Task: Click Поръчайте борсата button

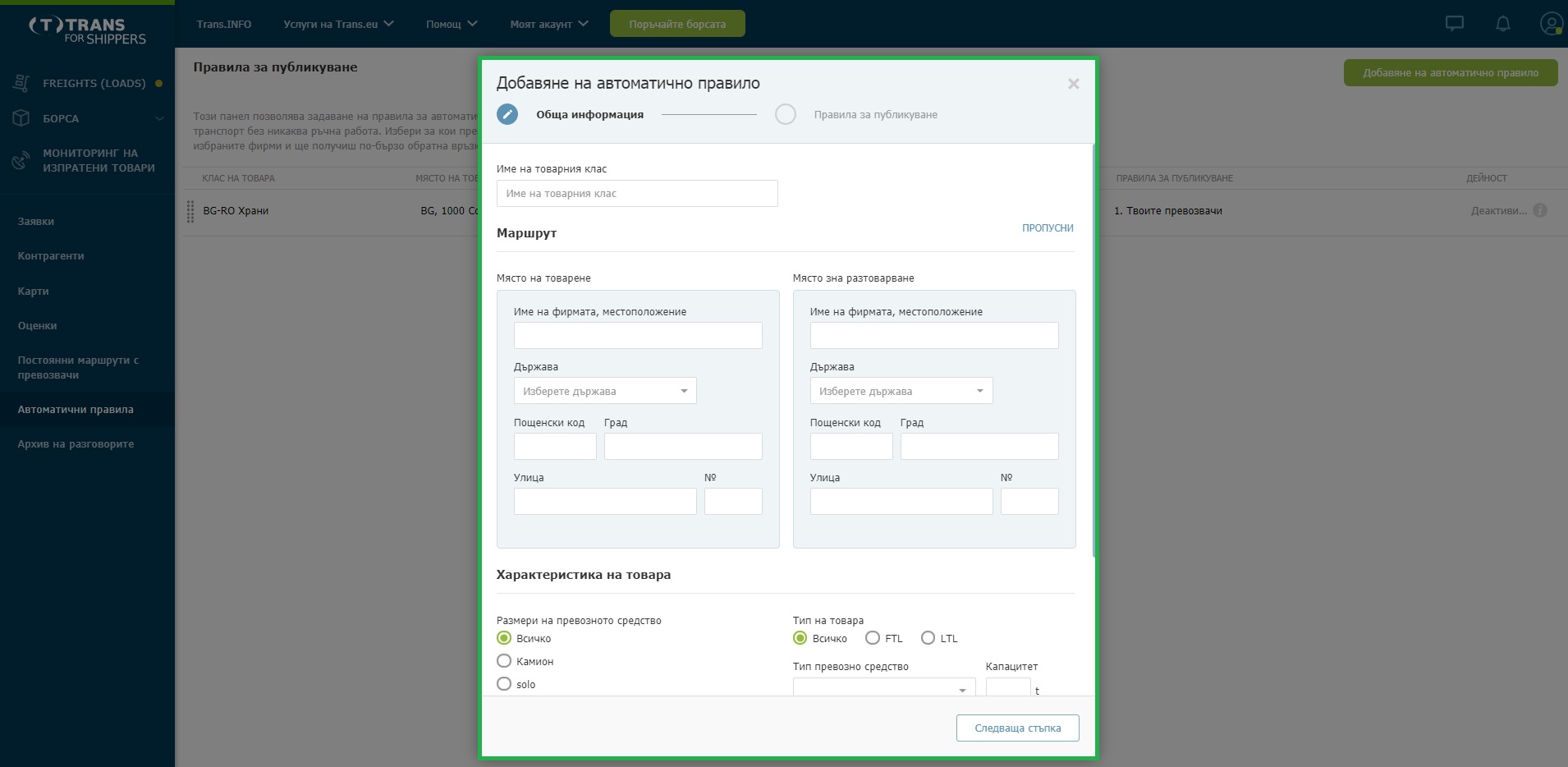Action: click(677, 24)
